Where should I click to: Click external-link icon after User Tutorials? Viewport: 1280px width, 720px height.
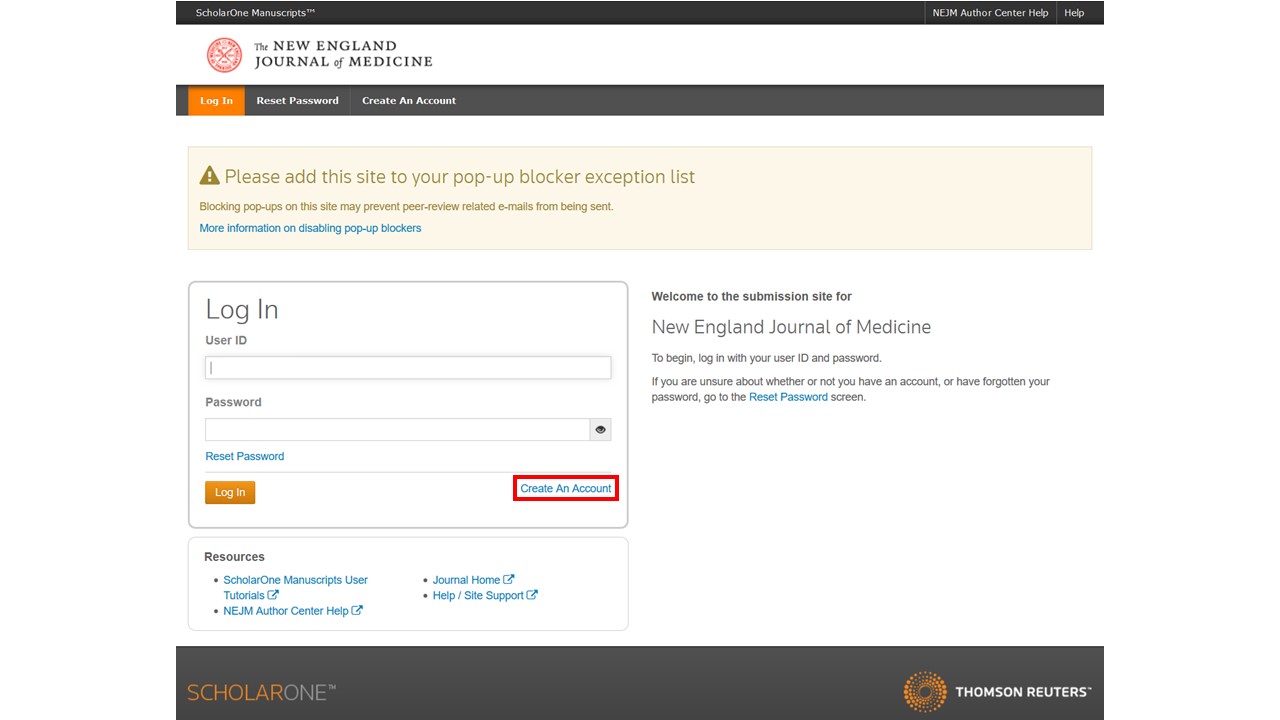(x=273, y=595)
